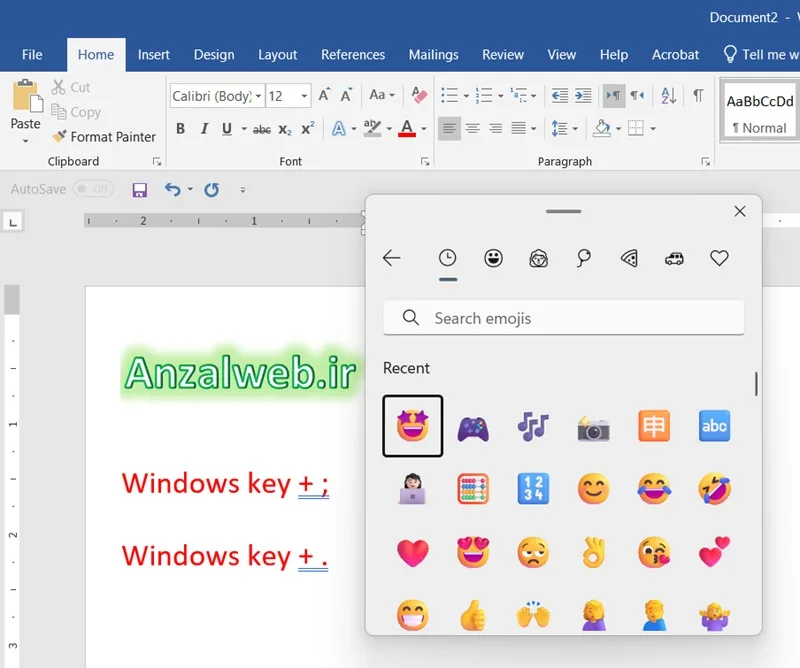The width and height of the screenshot is (800, 668).
Task: Open the Paste options dropdown arrow
Action: pos(26,140)
